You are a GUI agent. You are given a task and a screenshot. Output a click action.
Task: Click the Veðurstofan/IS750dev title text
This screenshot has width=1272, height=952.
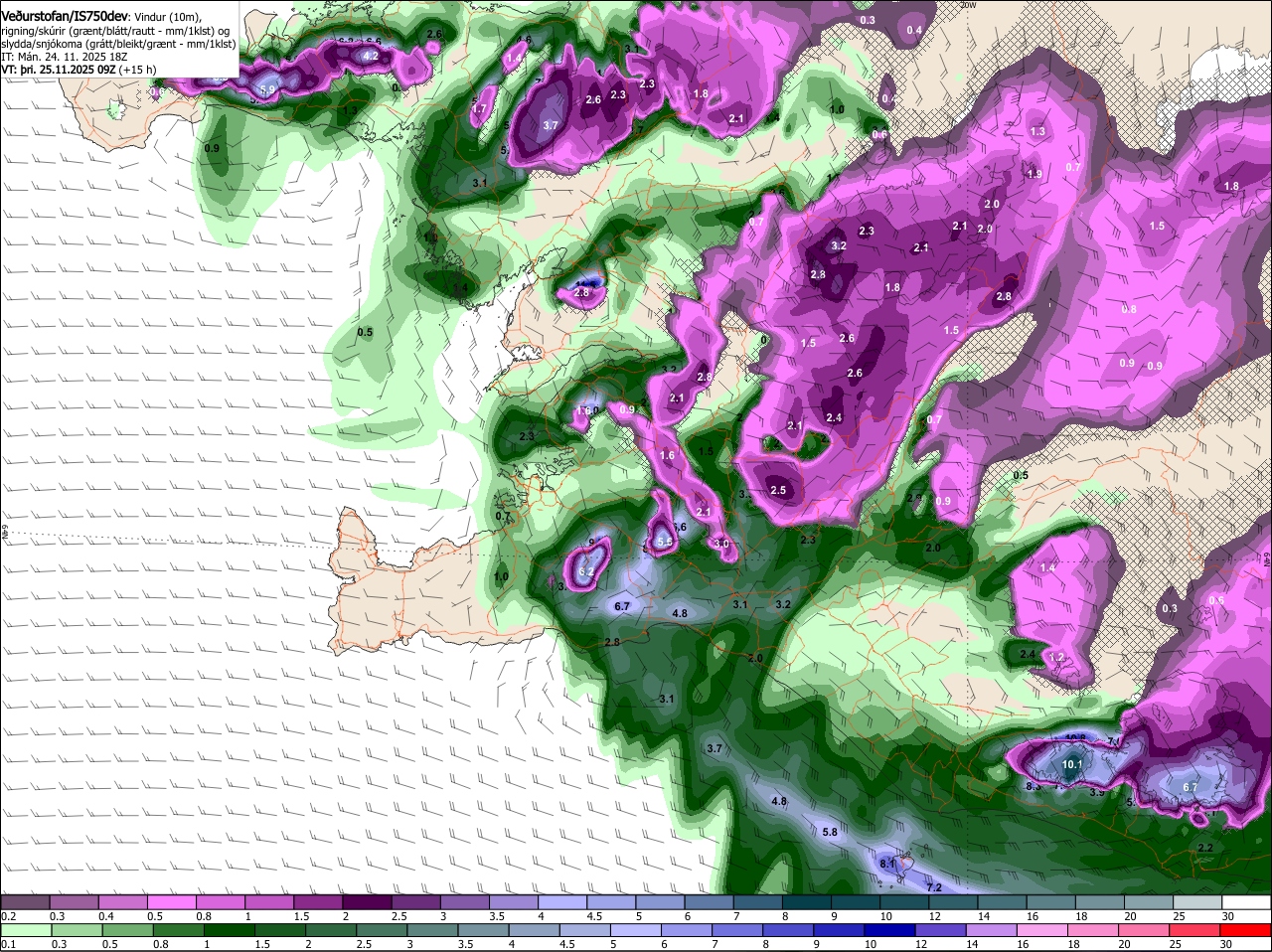tap(65, 16)
